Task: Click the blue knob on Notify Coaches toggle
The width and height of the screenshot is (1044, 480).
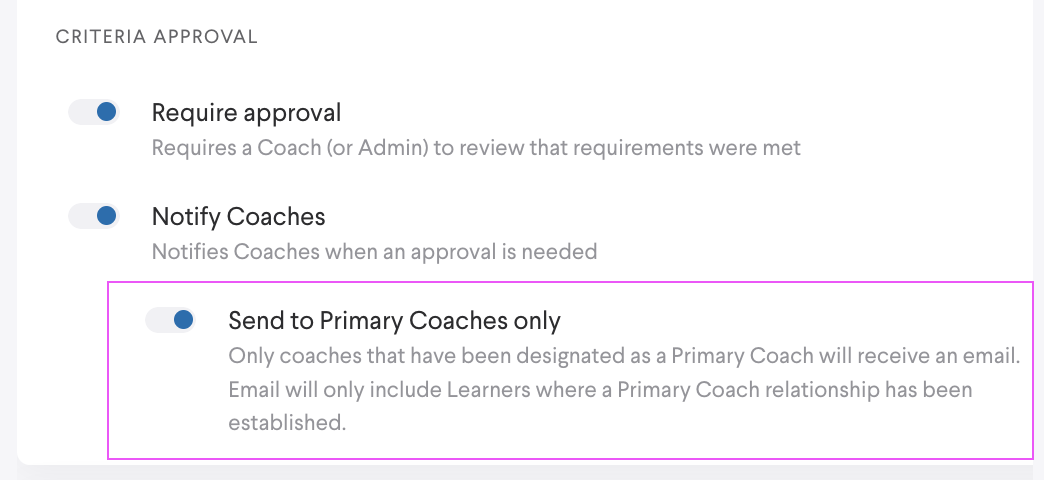Action: tap(106, 215)
